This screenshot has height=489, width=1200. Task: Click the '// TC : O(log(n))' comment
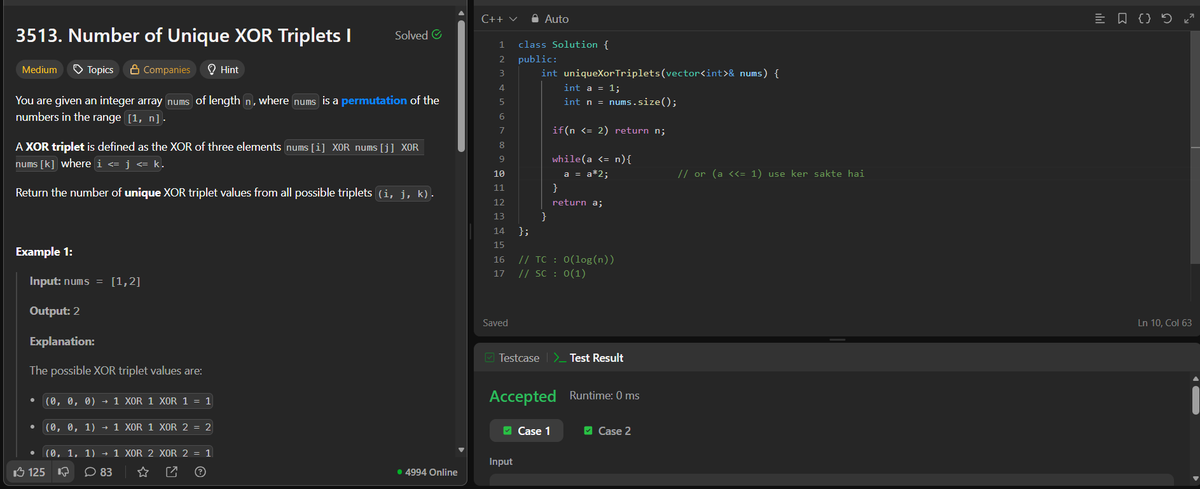point(565,260)
